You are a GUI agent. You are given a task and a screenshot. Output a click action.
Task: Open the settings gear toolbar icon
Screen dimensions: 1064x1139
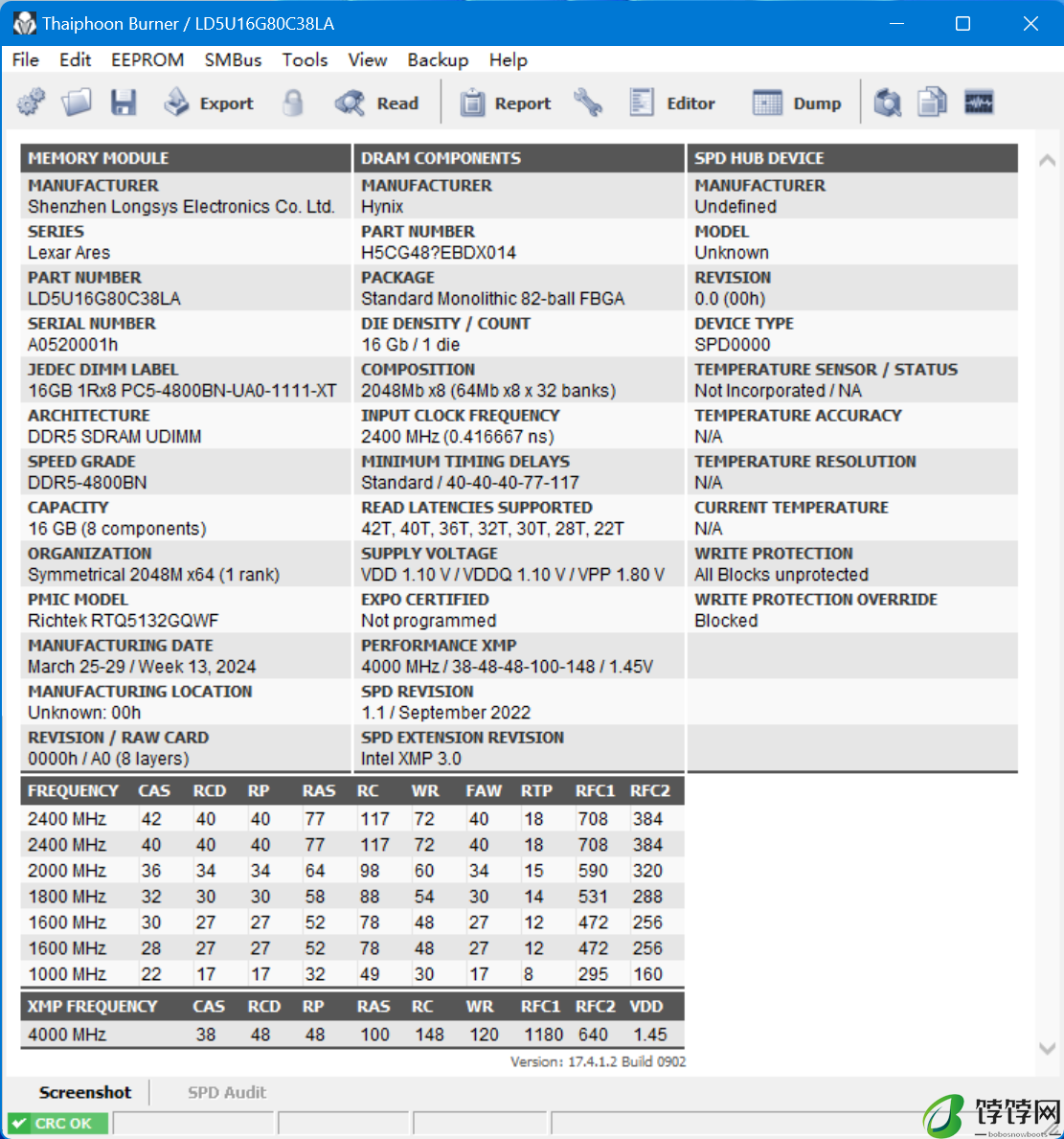coord(32,103)
